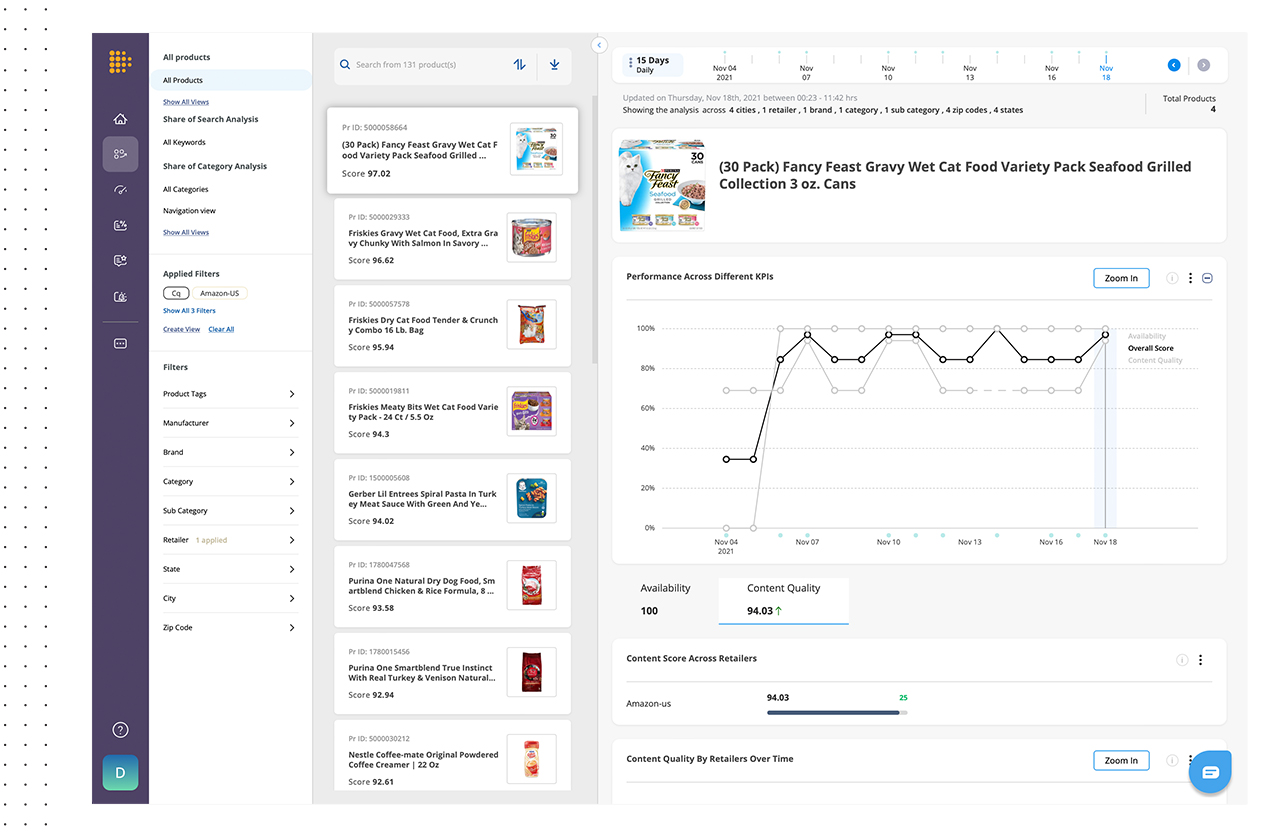Open the pricing monitor sidebar icon

(120, 297)
